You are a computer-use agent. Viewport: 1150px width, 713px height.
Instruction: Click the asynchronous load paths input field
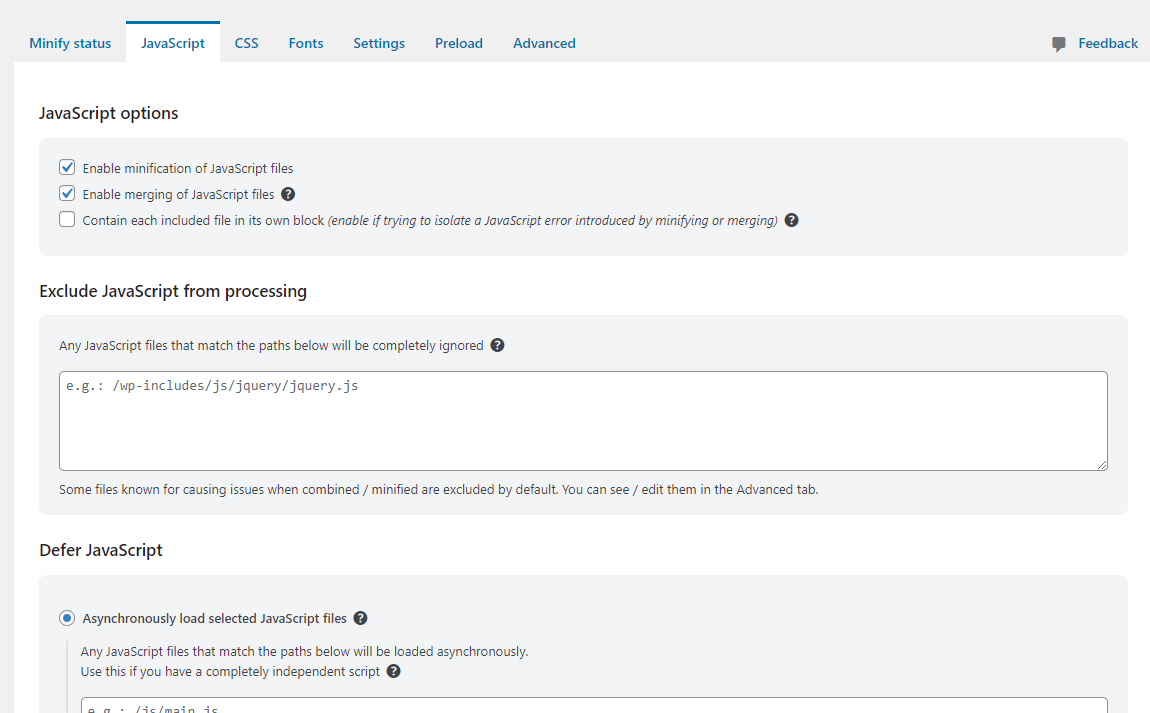tap(594, 706)
